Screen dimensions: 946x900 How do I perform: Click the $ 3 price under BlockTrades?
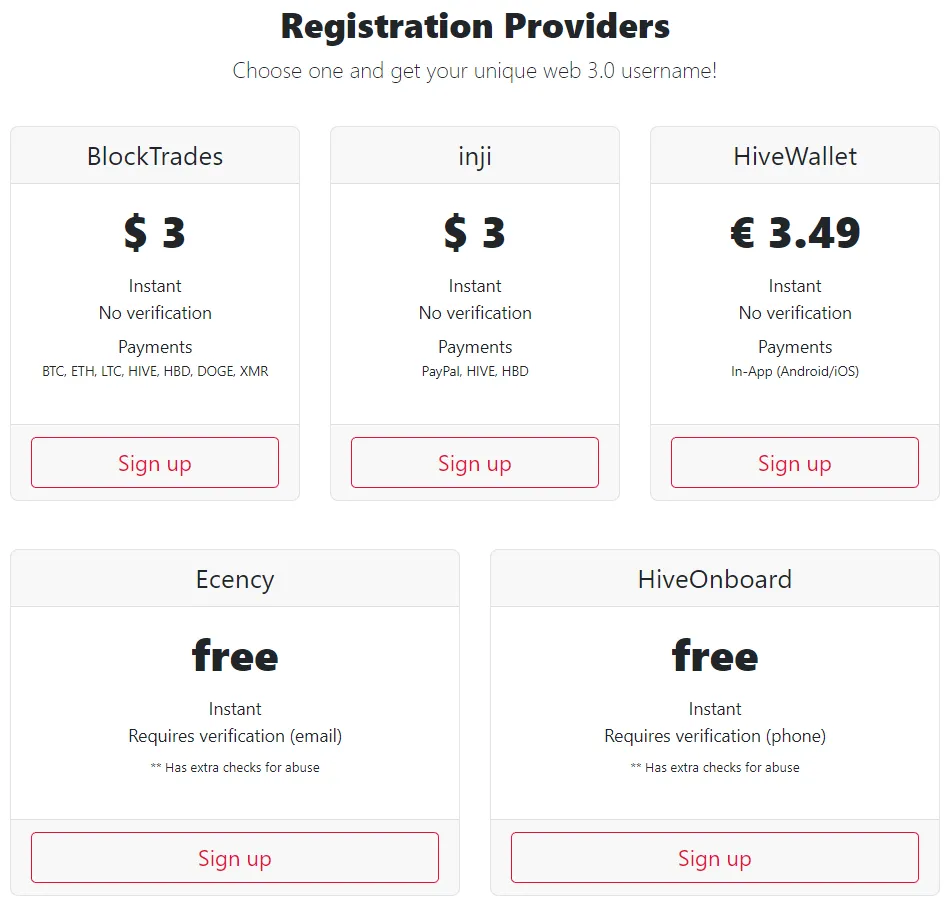click(155, 232)
